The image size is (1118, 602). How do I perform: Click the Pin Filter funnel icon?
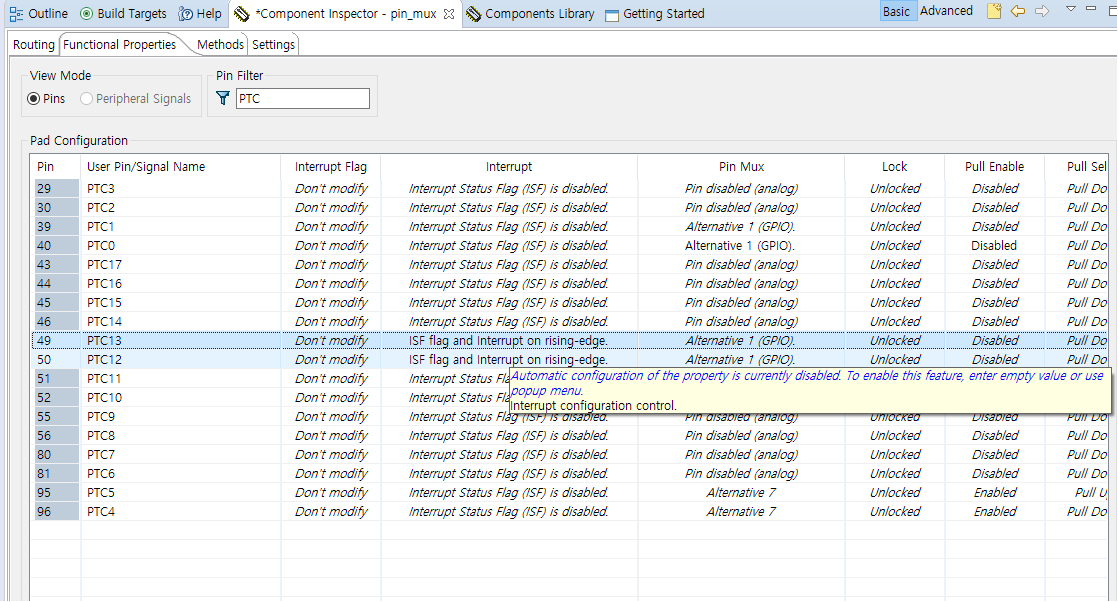click(x=222, y=96)
